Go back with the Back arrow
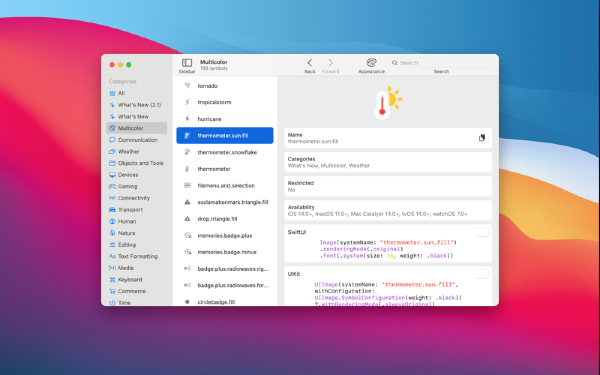Screen dimensions: 600x375 click(x=310, y=65)
